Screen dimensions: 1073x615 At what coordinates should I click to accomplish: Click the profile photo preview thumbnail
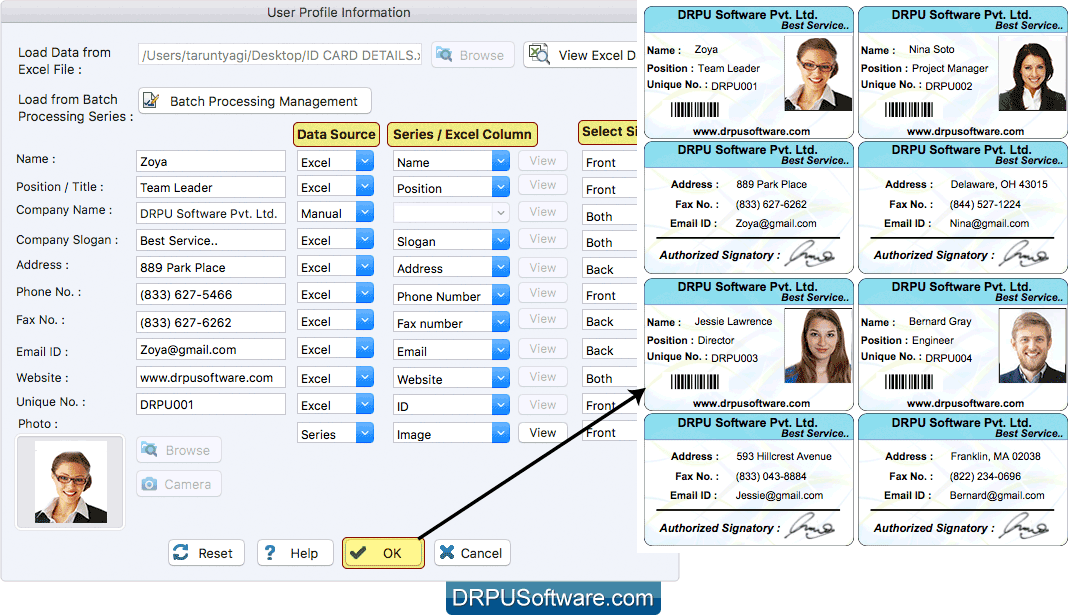coord(70,482)
